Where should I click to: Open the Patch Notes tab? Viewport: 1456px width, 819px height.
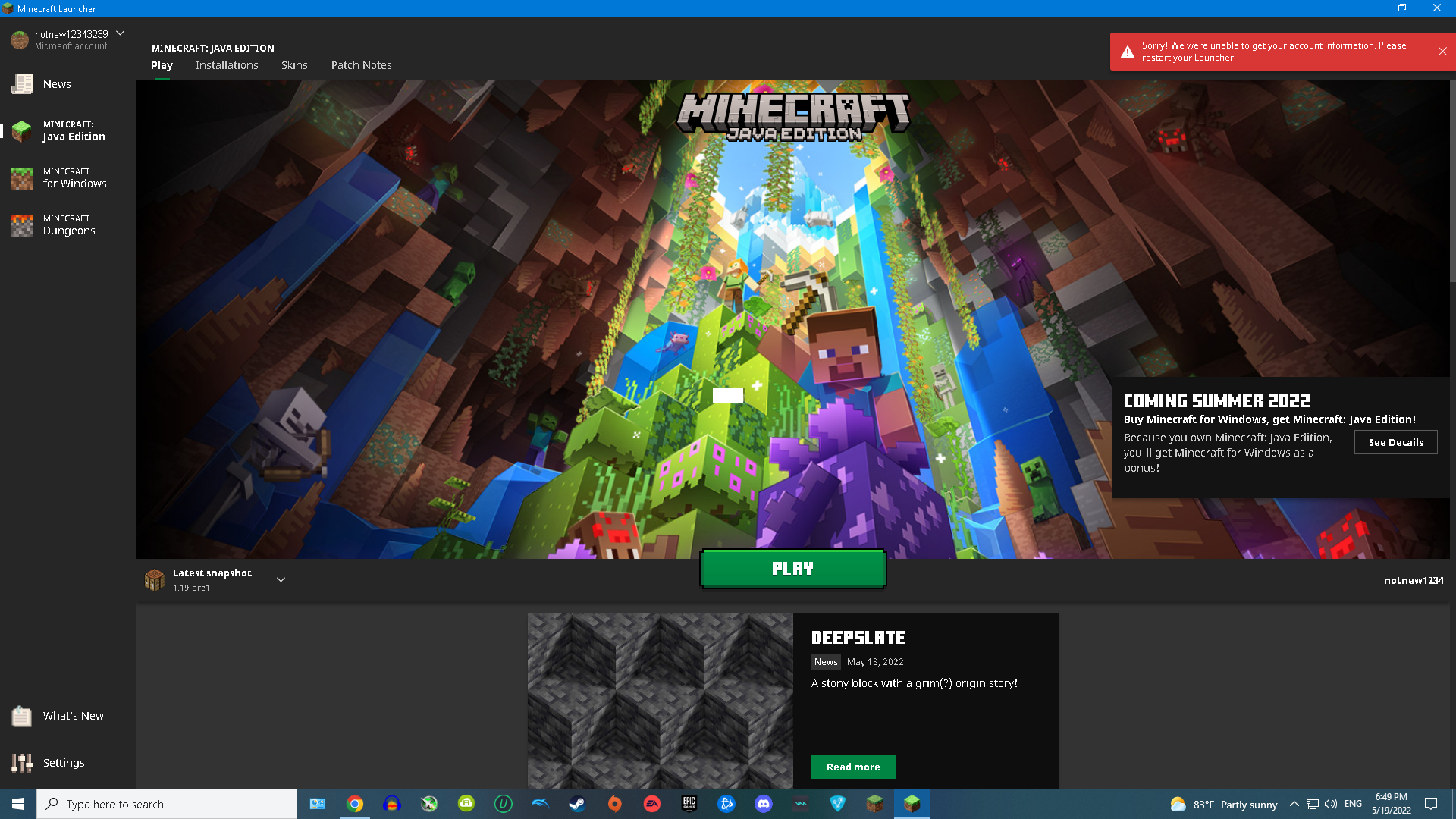tap(361, 65)
